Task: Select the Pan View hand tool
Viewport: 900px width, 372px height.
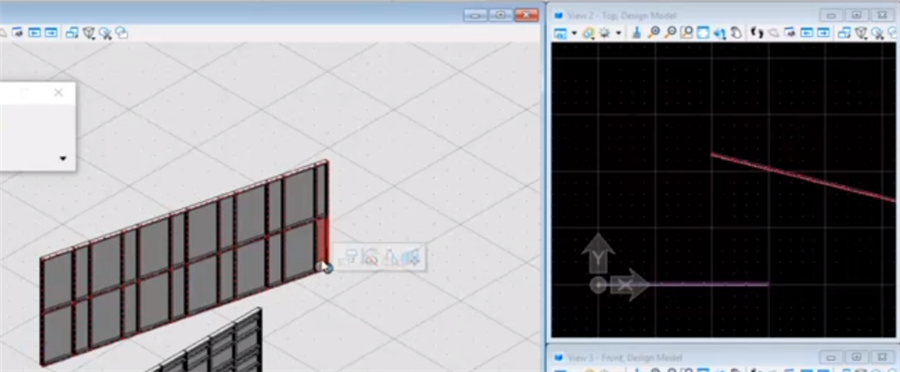Action: click(x=736, y=33)
